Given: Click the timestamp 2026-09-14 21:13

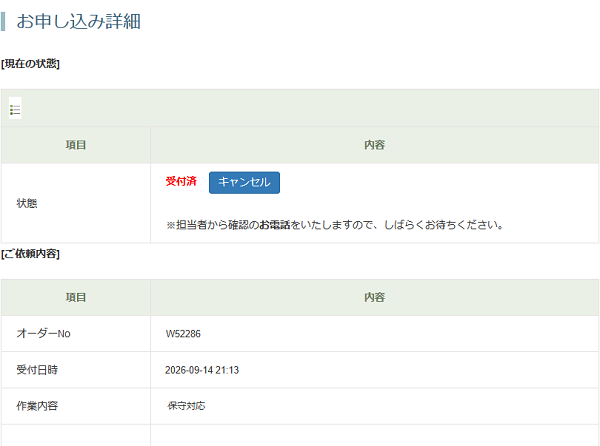Looking at the screenshot, I should [x=202, y=370].
